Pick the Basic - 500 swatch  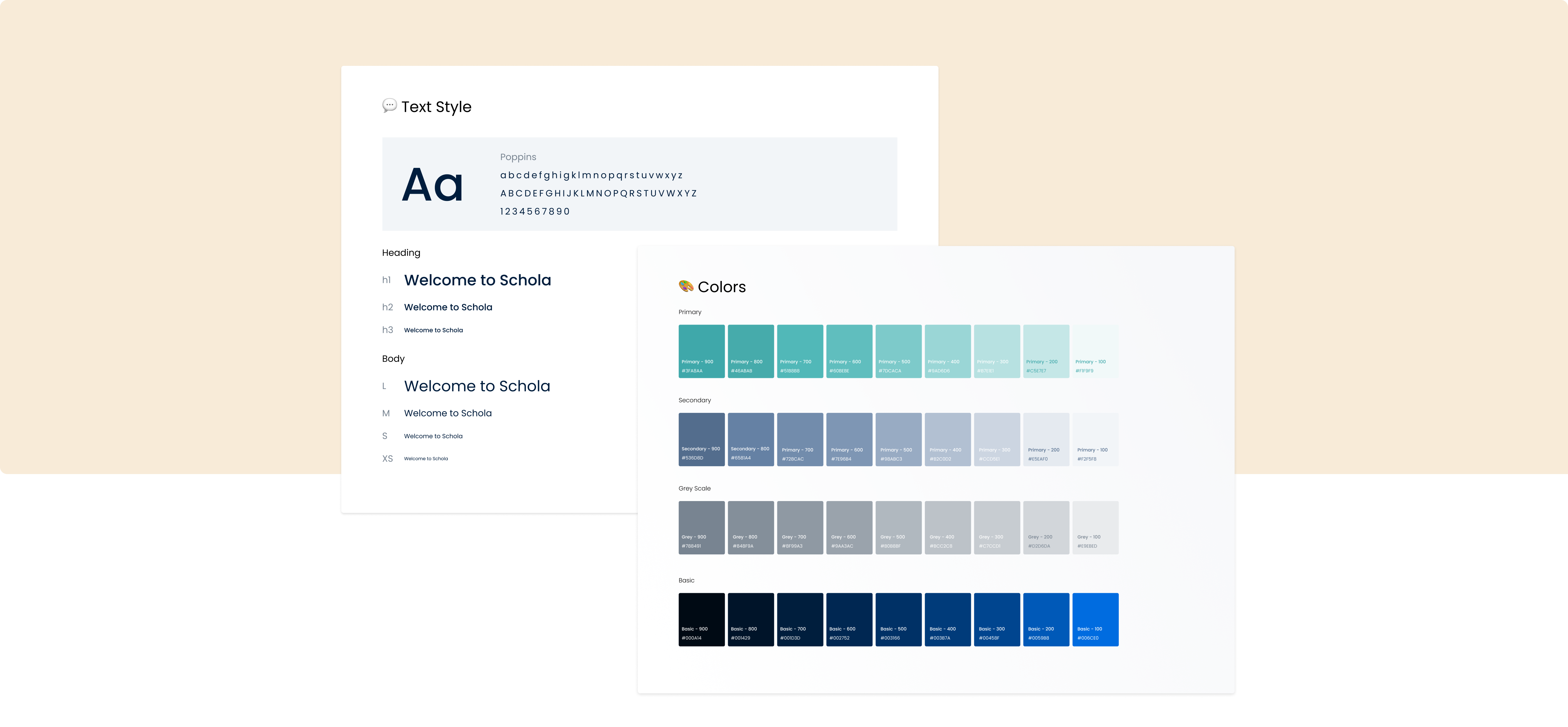click(x=898, y=619)
